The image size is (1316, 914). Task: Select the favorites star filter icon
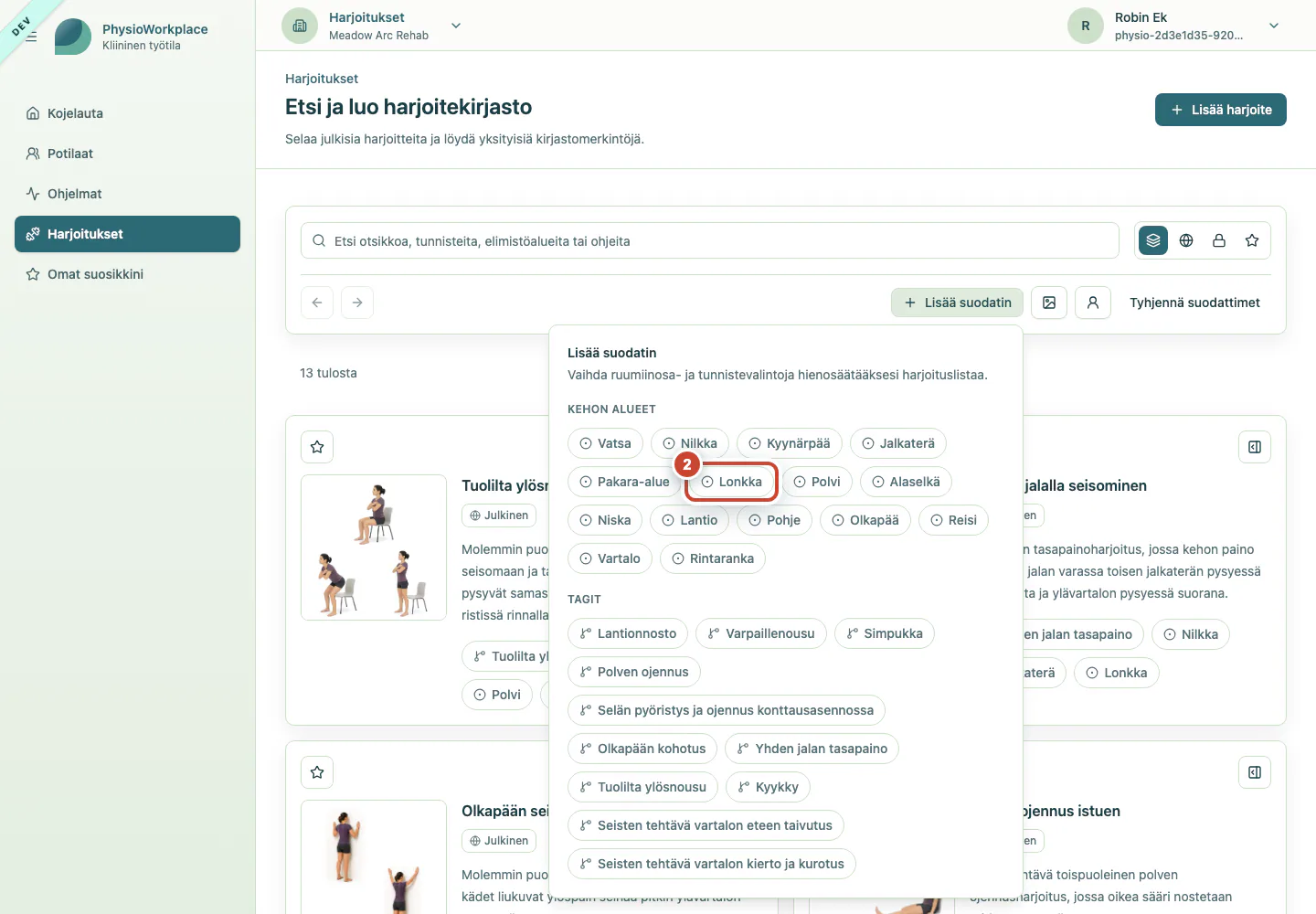tap(1252, 240)
